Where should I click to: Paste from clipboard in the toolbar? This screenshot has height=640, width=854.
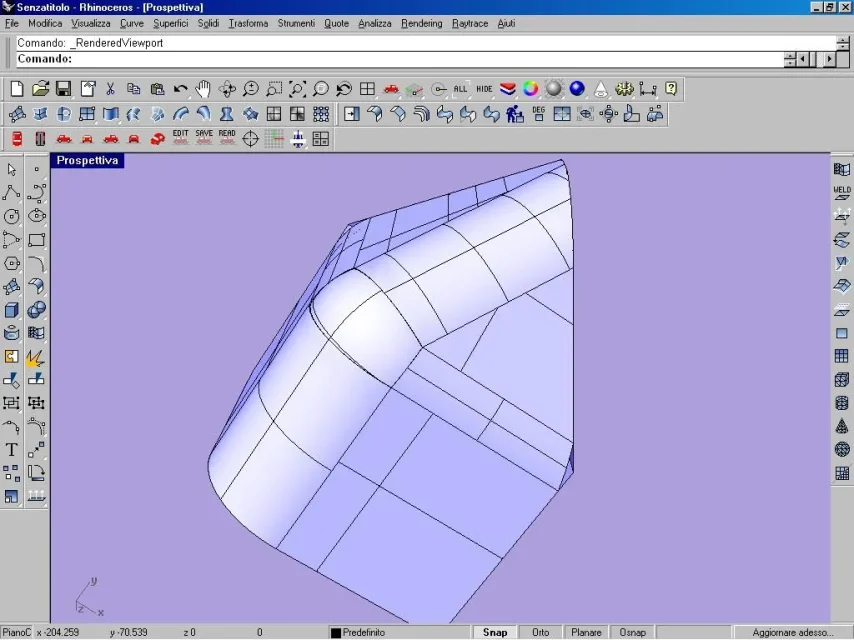point(157,88)
